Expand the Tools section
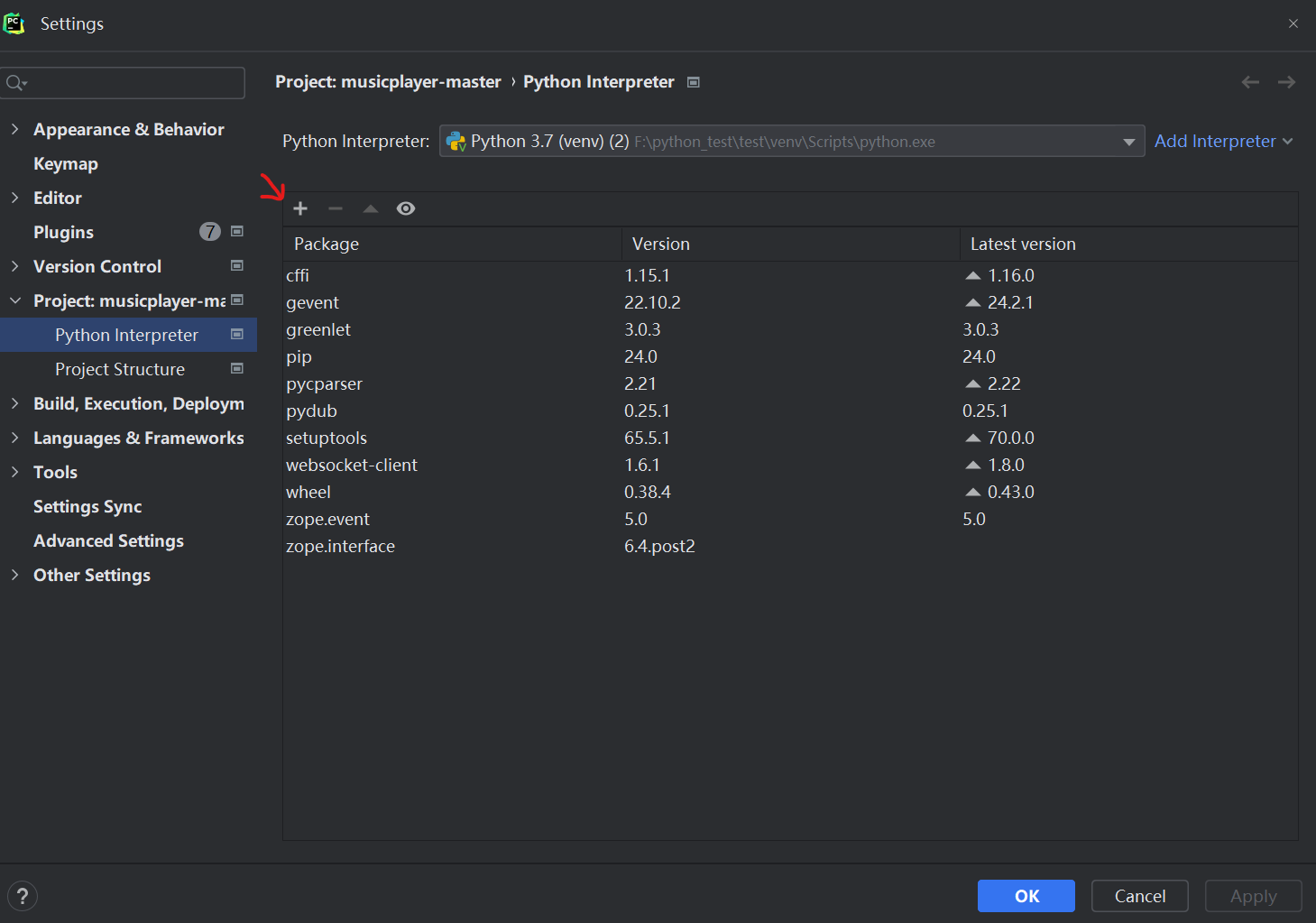 [x=14, y=472]
